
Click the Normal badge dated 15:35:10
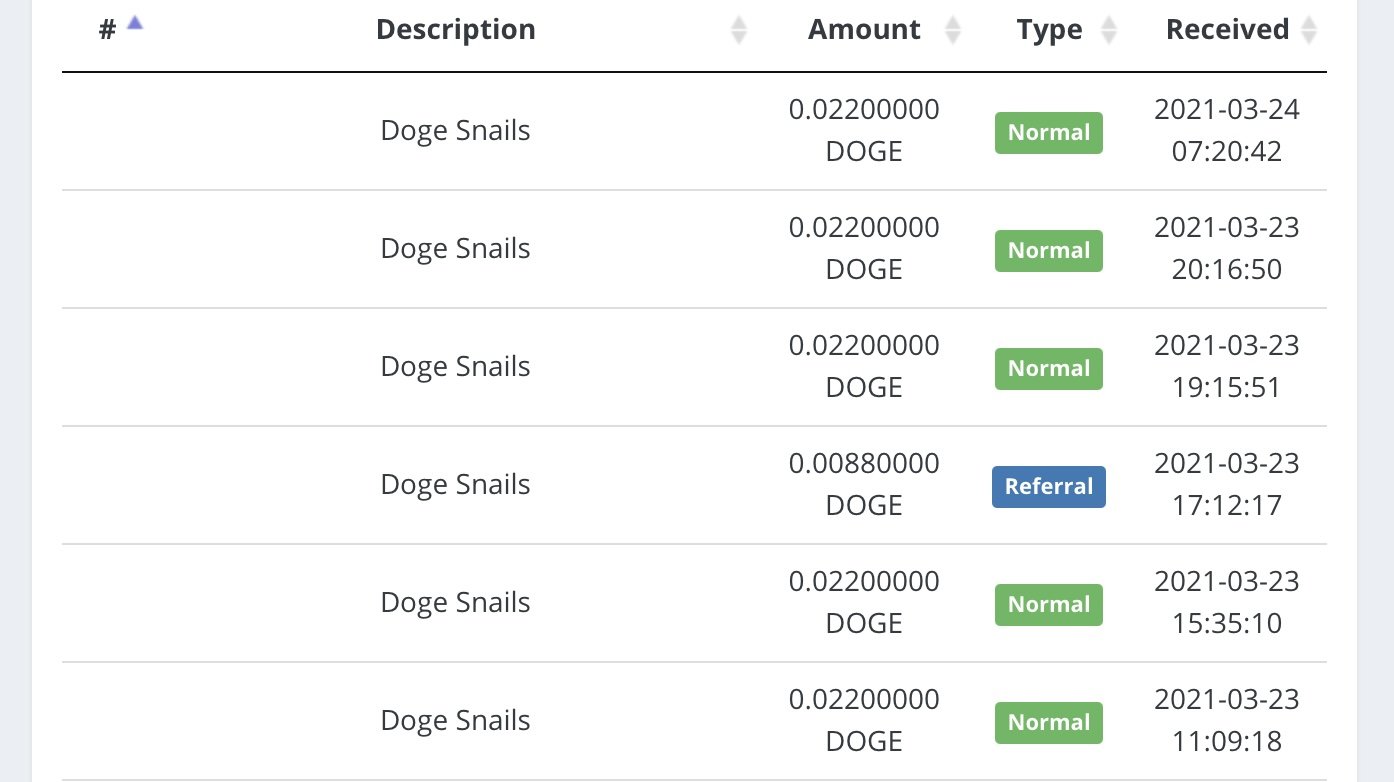[x=1049, y=604]
